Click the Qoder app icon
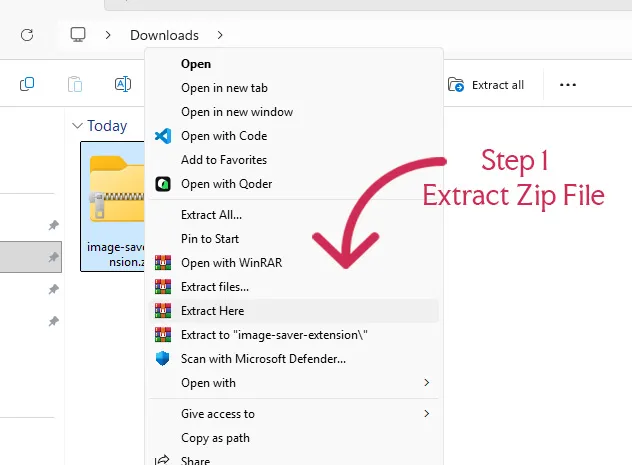 163,184
